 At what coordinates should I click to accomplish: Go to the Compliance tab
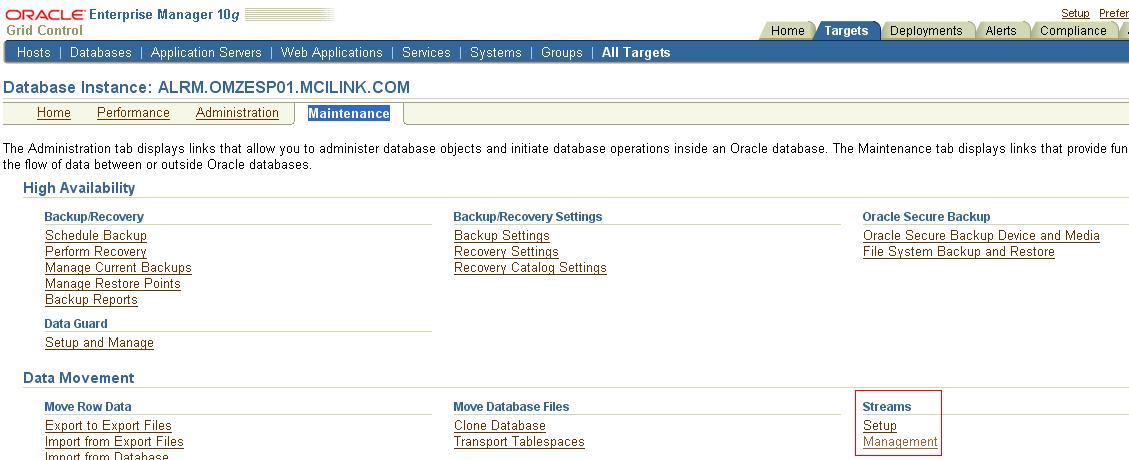coord(1073,30)
